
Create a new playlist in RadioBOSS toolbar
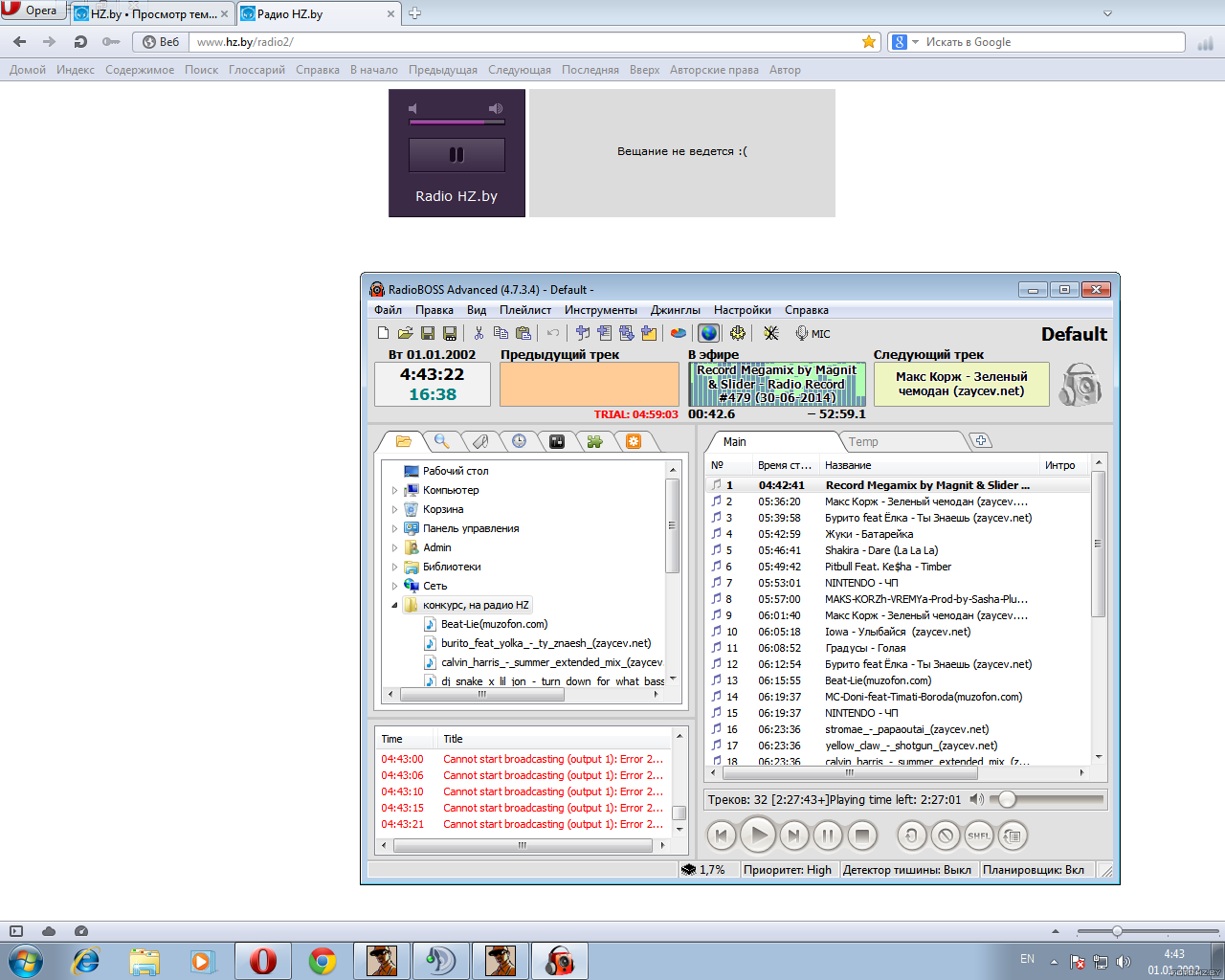[384, 333]
